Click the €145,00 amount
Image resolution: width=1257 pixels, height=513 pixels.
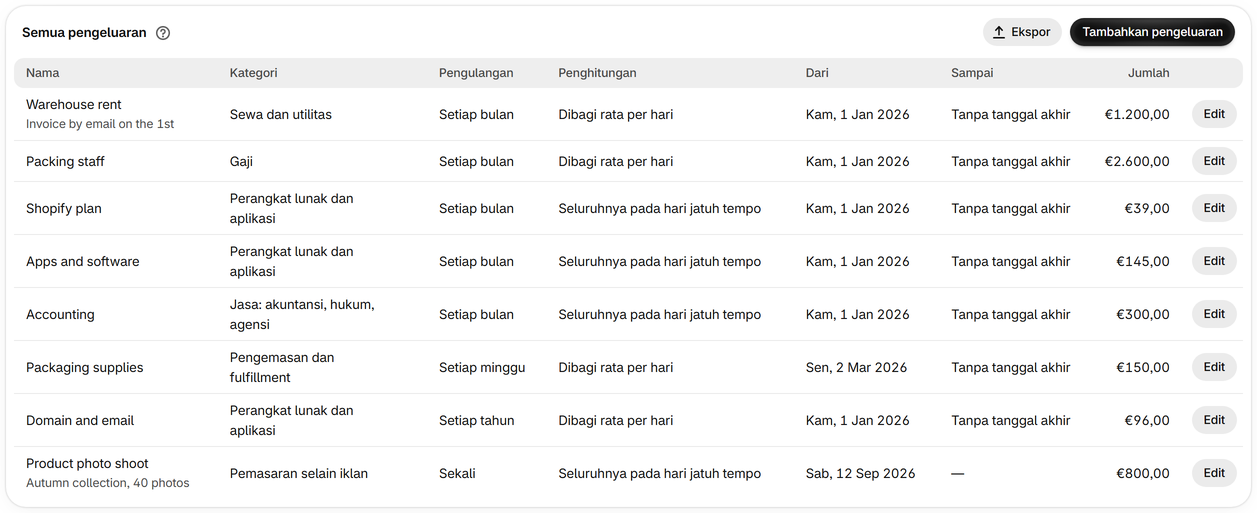(x=1143, y=261)
